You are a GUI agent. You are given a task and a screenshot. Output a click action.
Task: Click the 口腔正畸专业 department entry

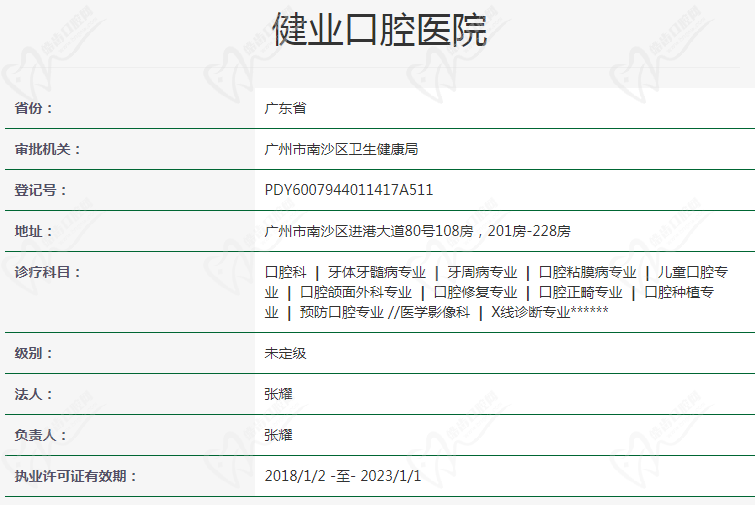[x=580, y=292]
